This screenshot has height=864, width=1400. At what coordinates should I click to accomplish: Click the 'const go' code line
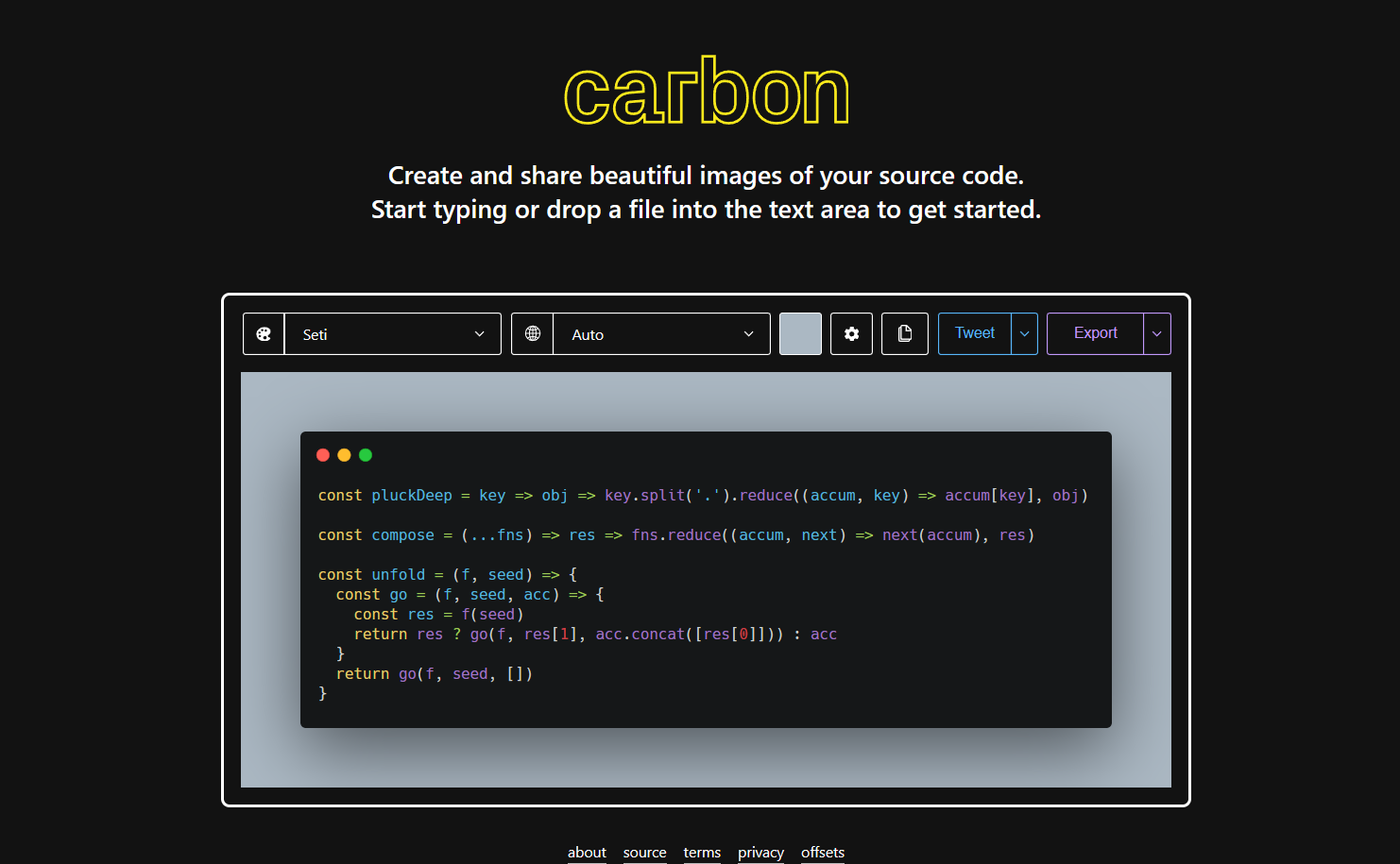click(x=470, y=595)
